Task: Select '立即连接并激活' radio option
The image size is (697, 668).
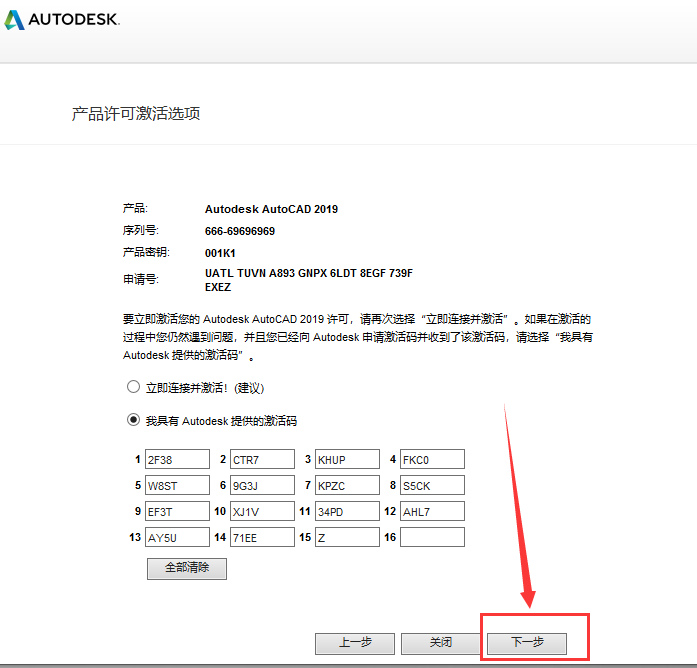Action: 133,387
